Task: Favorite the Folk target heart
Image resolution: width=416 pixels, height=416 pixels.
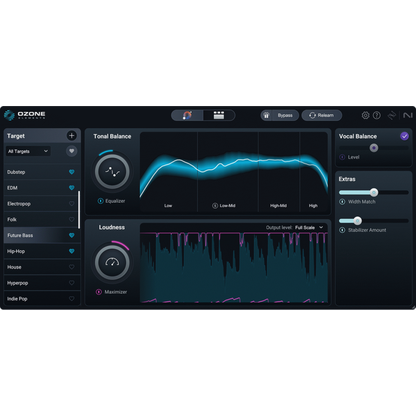Action: [x=71, y=219]
